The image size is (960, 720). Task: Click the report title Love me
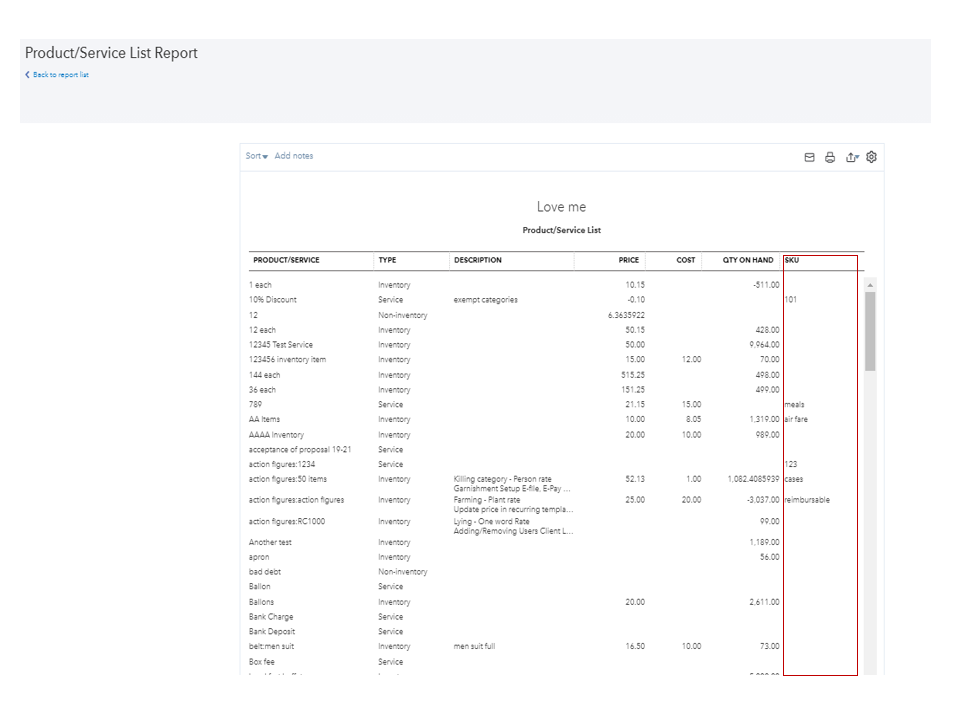[562, 207]
